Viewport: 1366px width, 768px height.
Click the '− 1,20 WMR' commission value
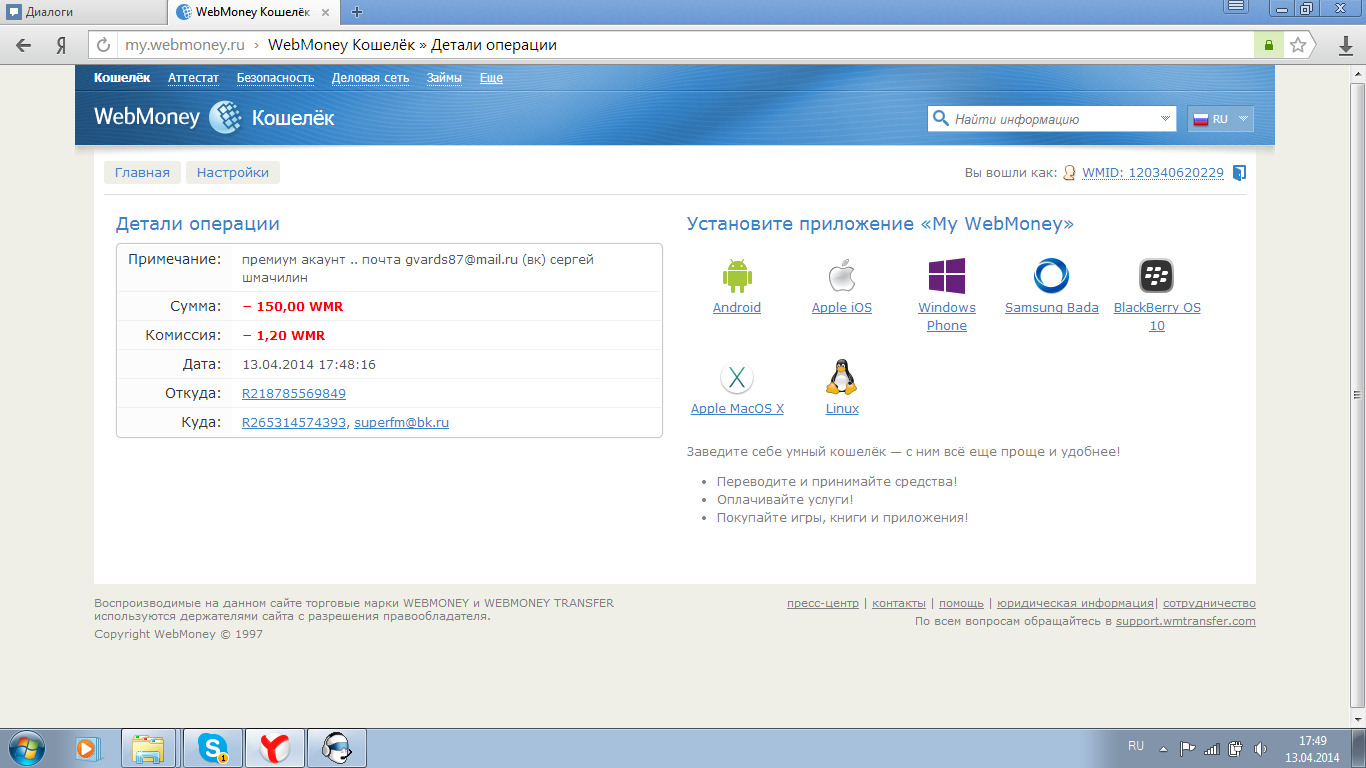(284, 336)
